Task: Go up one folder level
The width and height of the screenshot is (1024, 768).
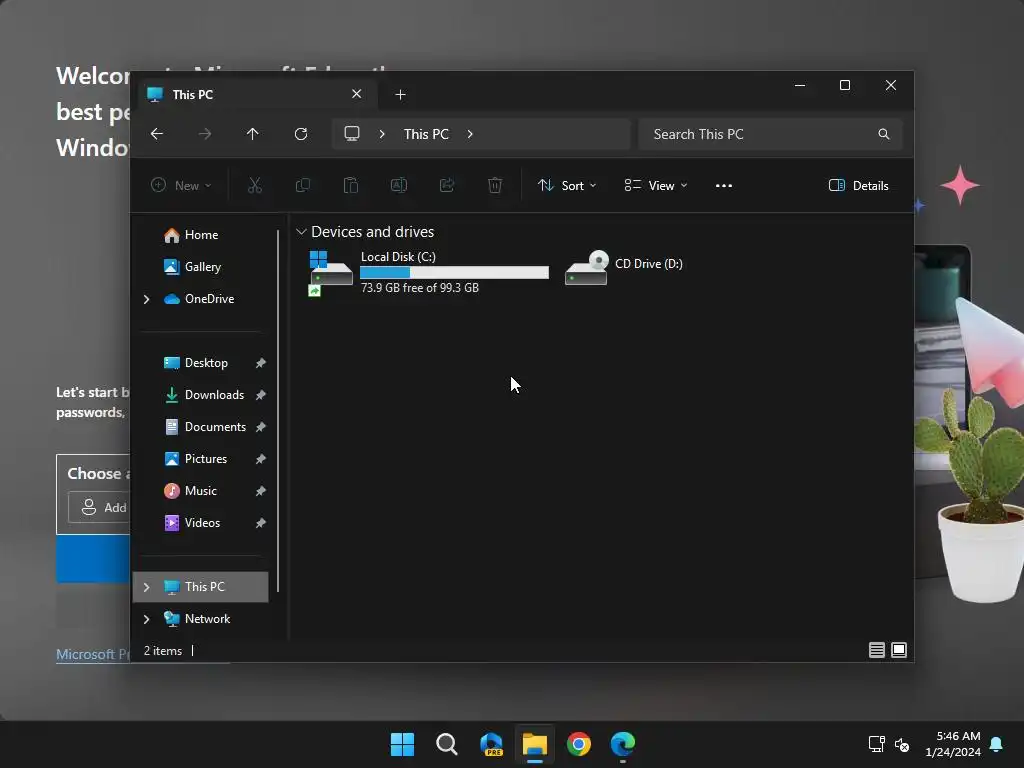Action: click(253, 134)
